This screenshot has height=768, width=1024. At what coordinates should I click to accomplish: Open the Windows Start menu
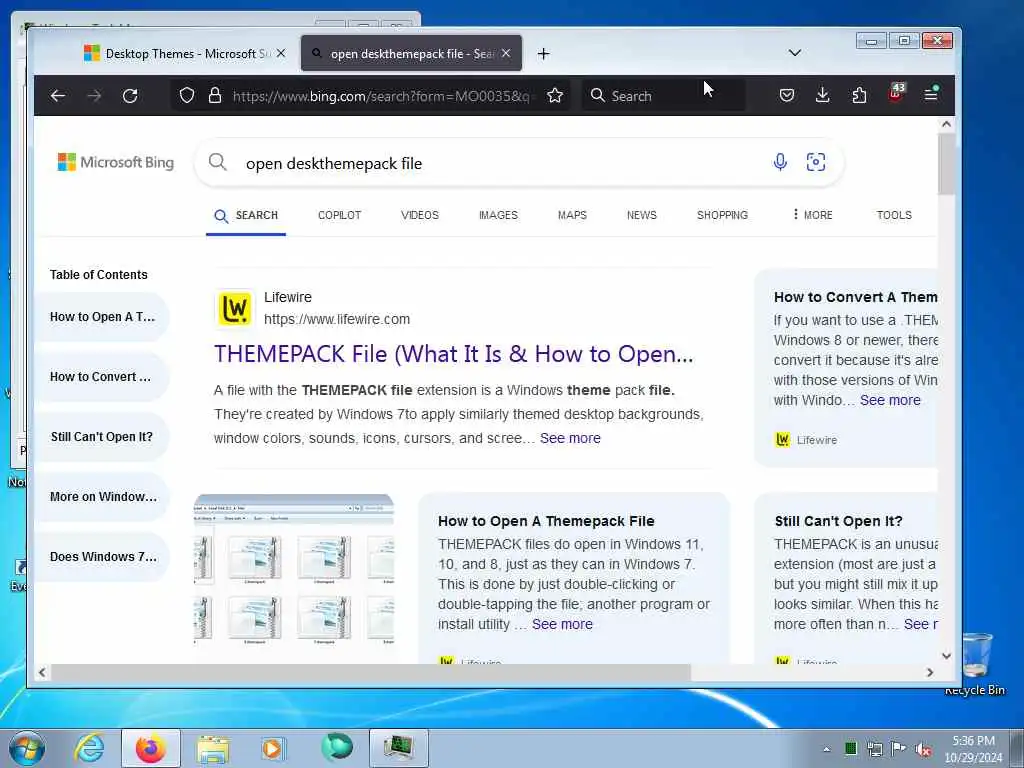click(27, 748)
